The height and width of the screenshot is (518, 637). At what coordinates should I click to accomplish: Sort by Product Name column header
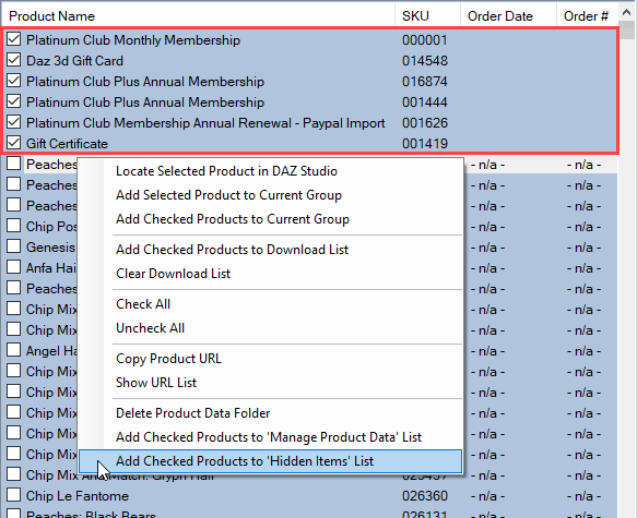point(52,16)
